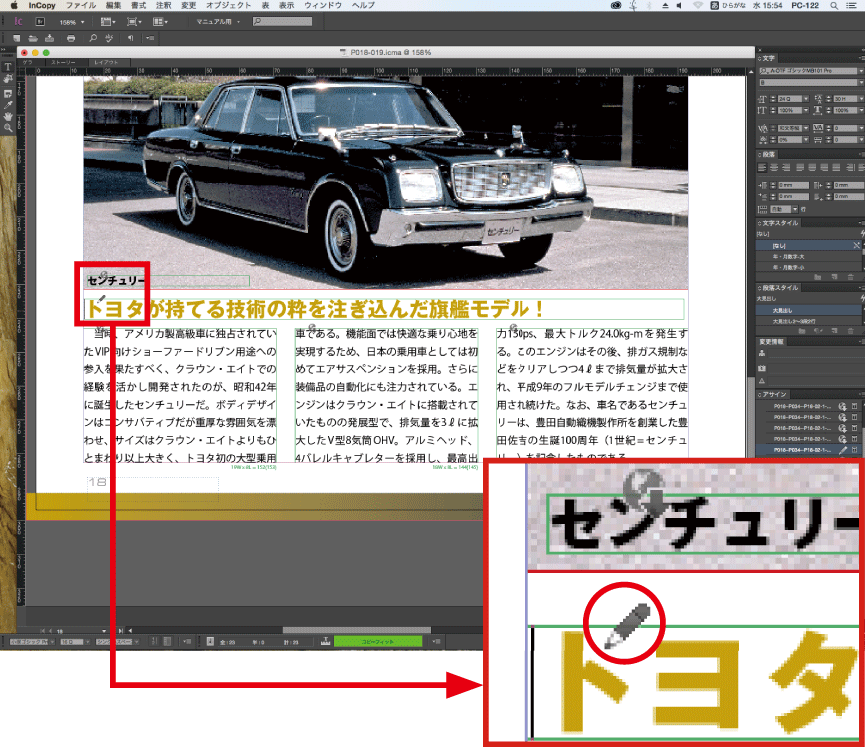This screenshot has width=865, height=747.
Task: Open the screen mode dropdown
Action: [x=134, y=22]
